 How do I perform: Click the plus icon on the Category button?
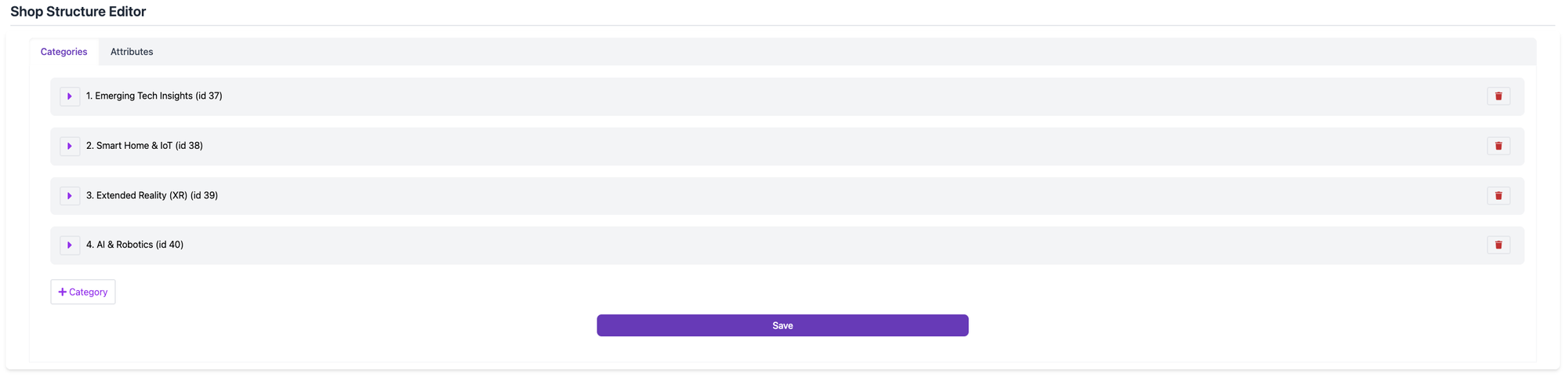(63, 292)
